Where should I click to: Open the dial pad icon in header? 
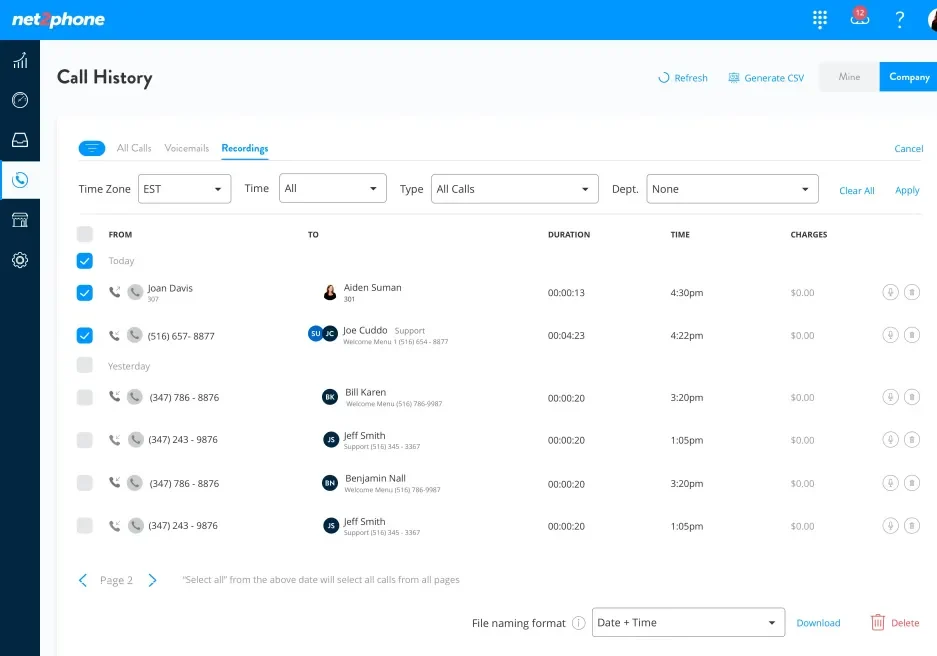(x=820, y=19)
